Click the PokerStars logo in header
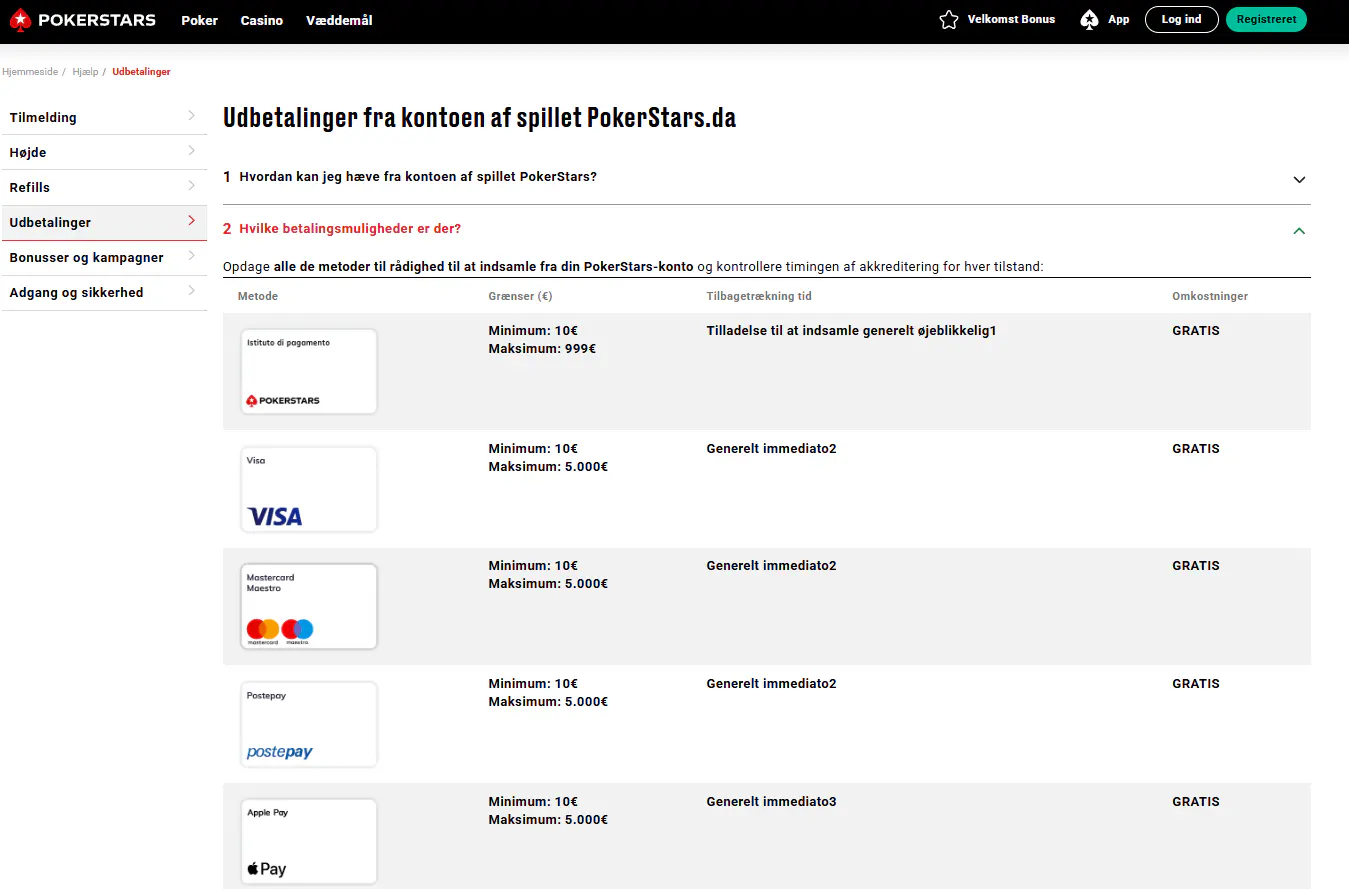This screenshot has width=1349, height=889. click(x=83, y=20)
